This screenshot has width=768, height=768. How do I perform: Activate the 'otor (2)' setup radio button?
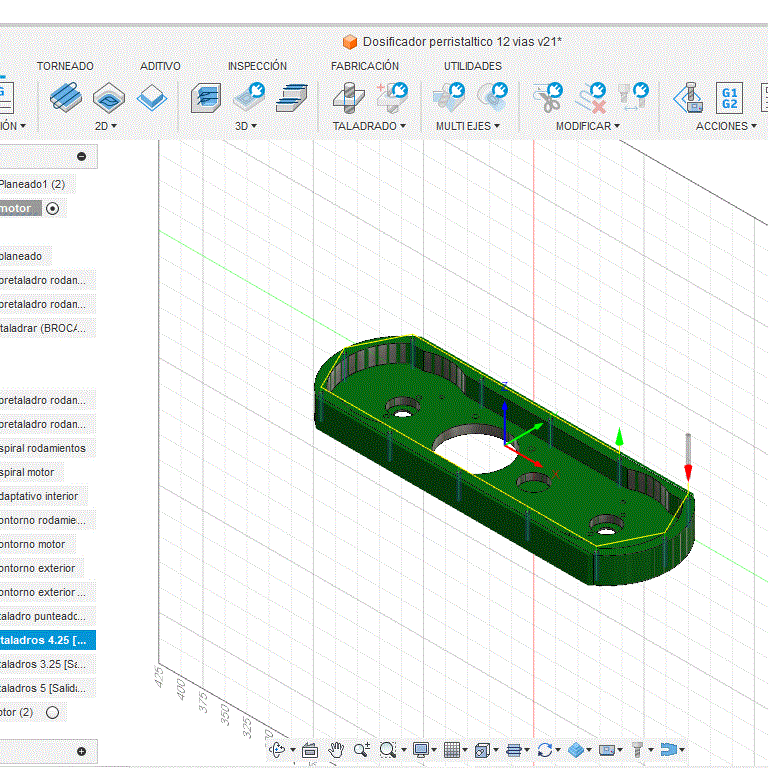(x=52, y=712)
